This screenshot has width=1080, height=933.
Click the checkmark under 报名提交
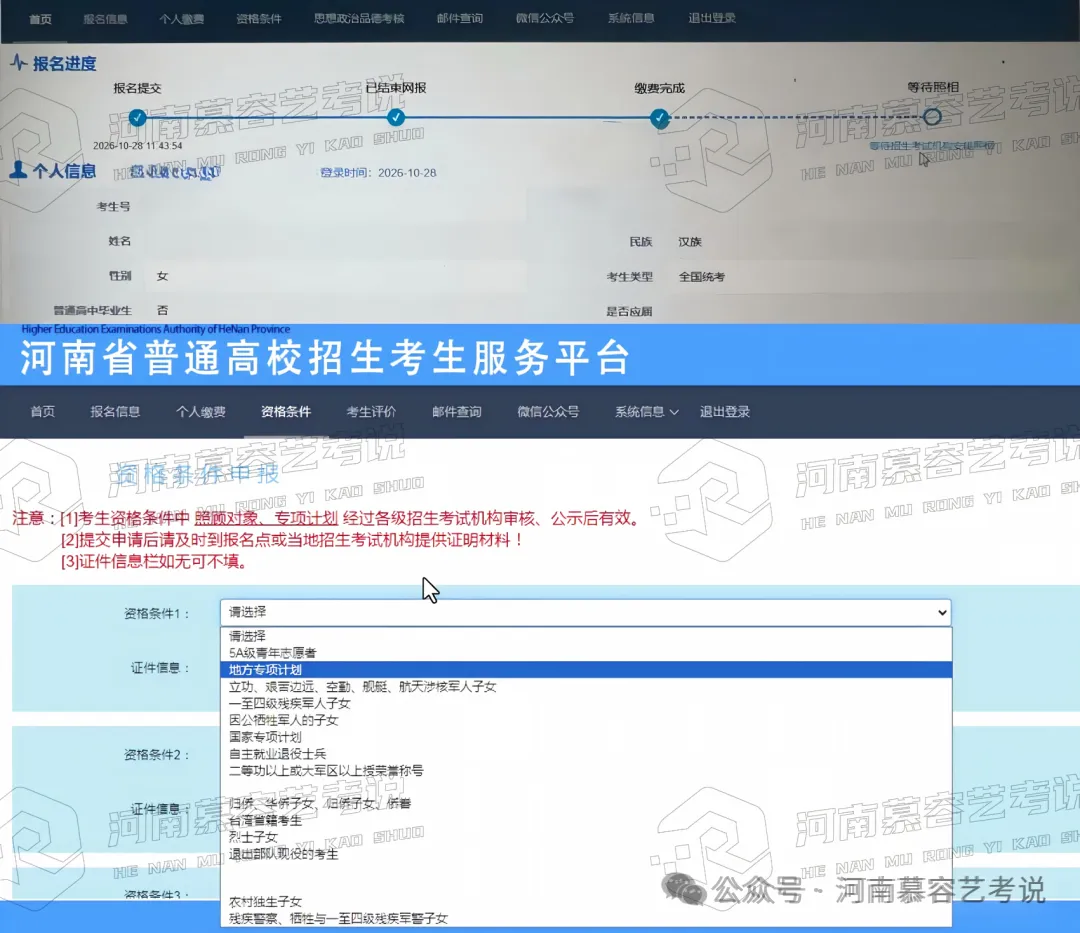click(137, 118)
